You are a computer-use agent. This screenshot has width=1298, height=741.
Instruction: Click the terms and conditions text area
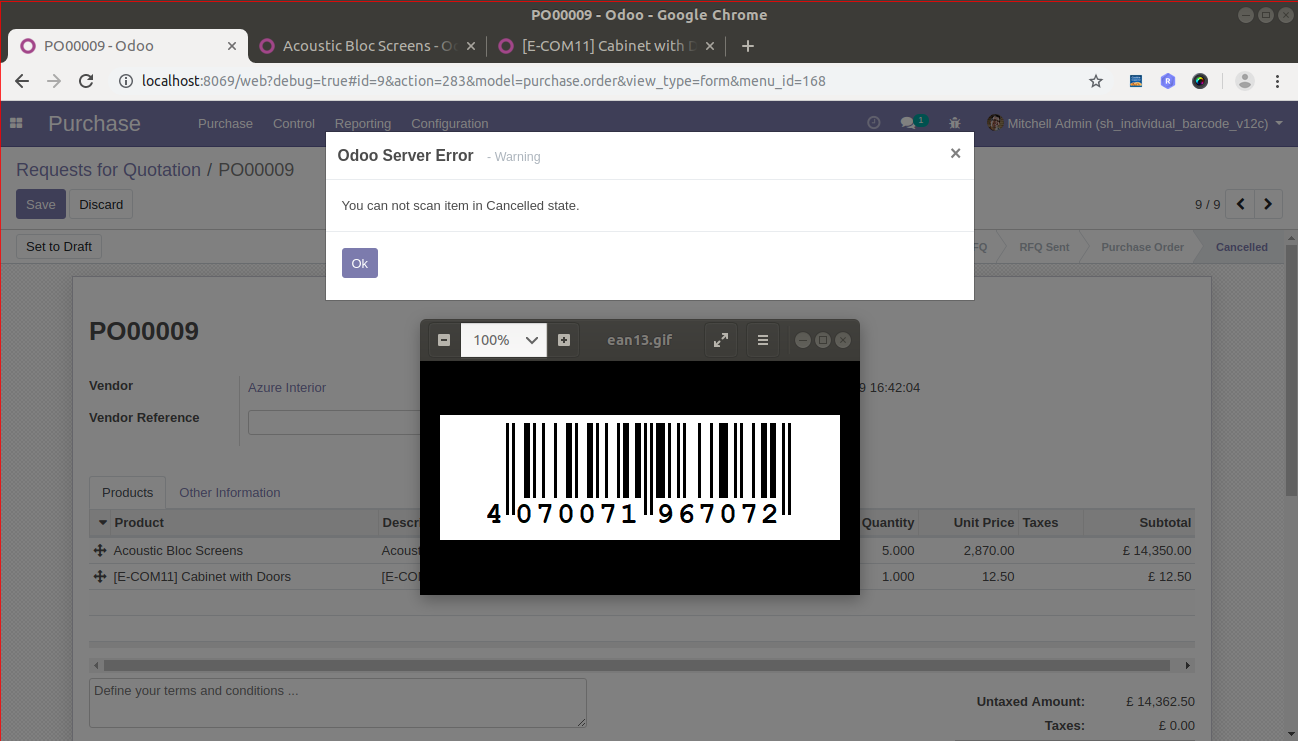(x=338, y=703)
